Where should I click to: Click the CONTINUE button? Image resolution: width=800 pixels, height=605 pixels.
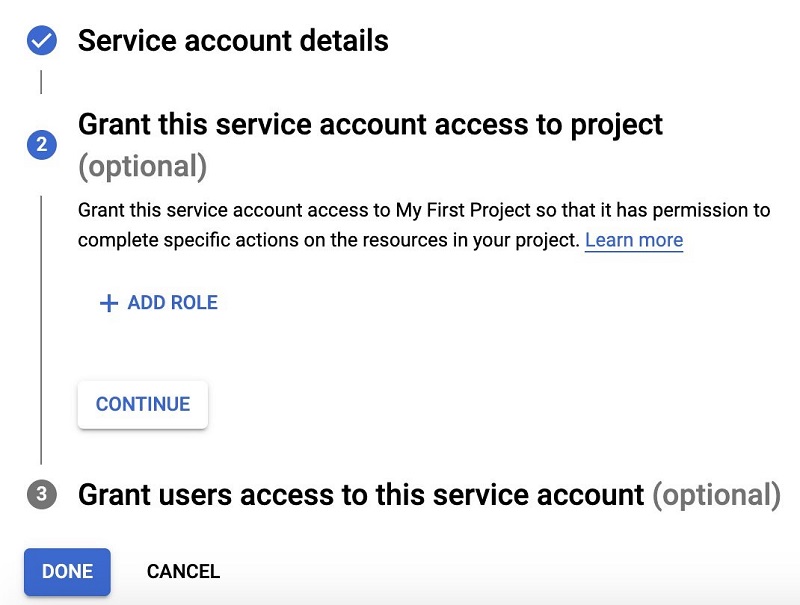click(x=143, y=404)
